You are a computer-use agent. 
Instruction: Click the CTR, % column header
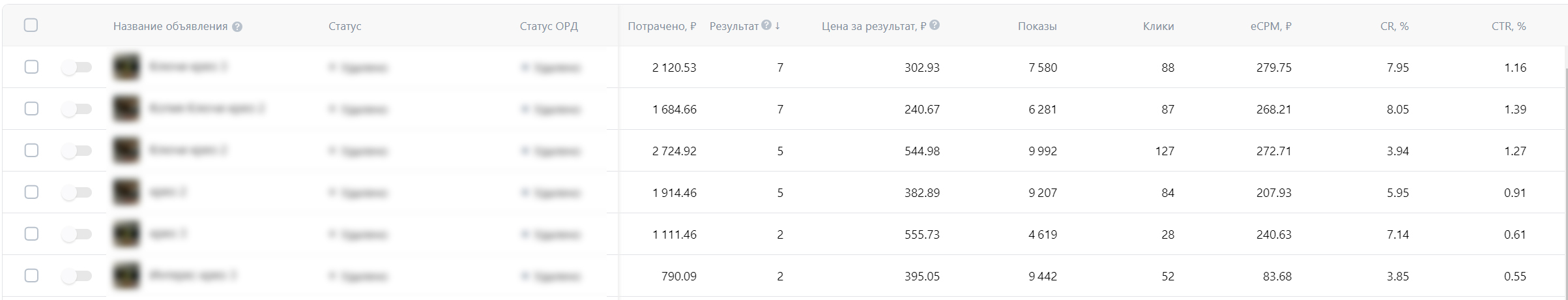pyautogui.click(x=1508, y=27)
